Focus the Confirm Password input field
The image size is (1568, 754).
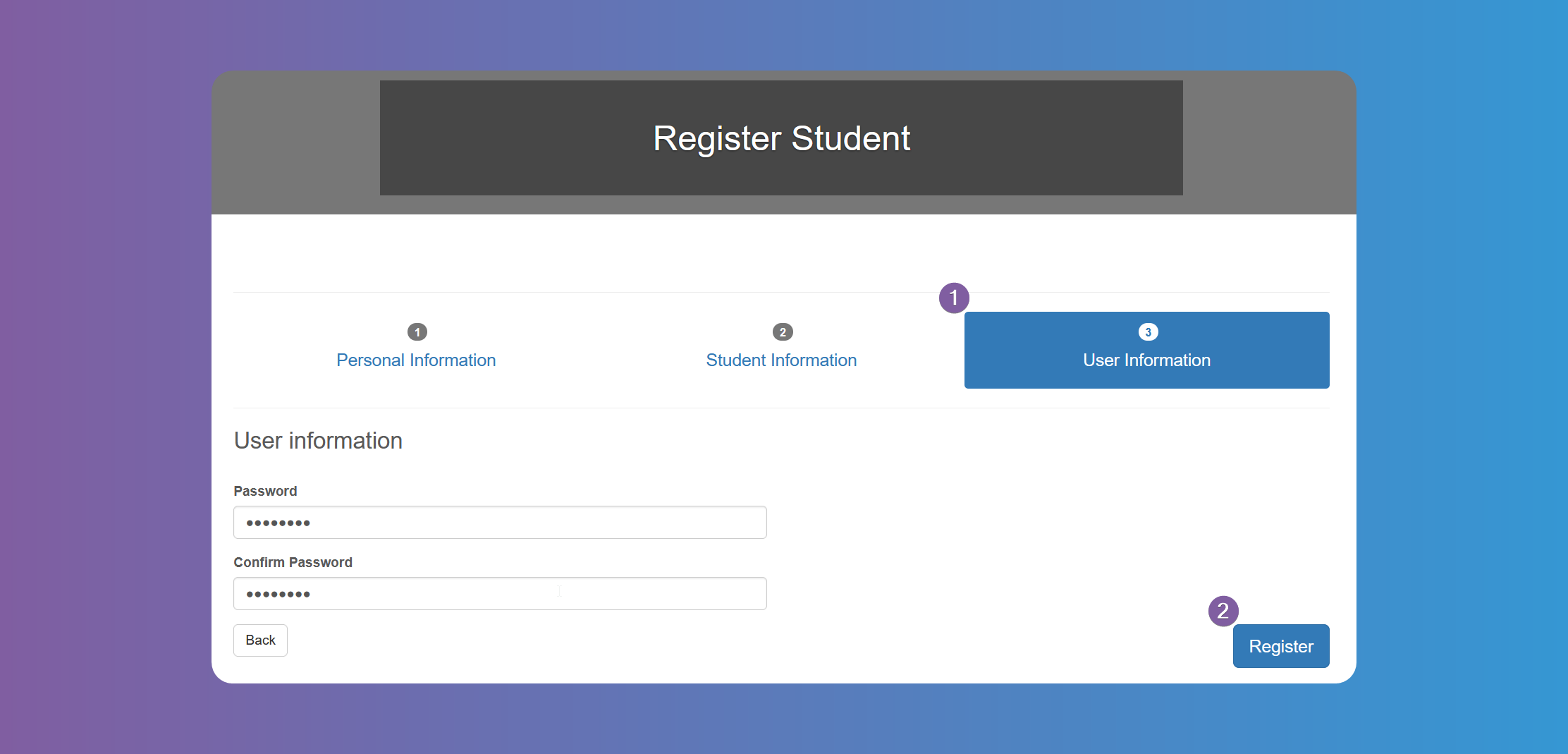[500, 593]
